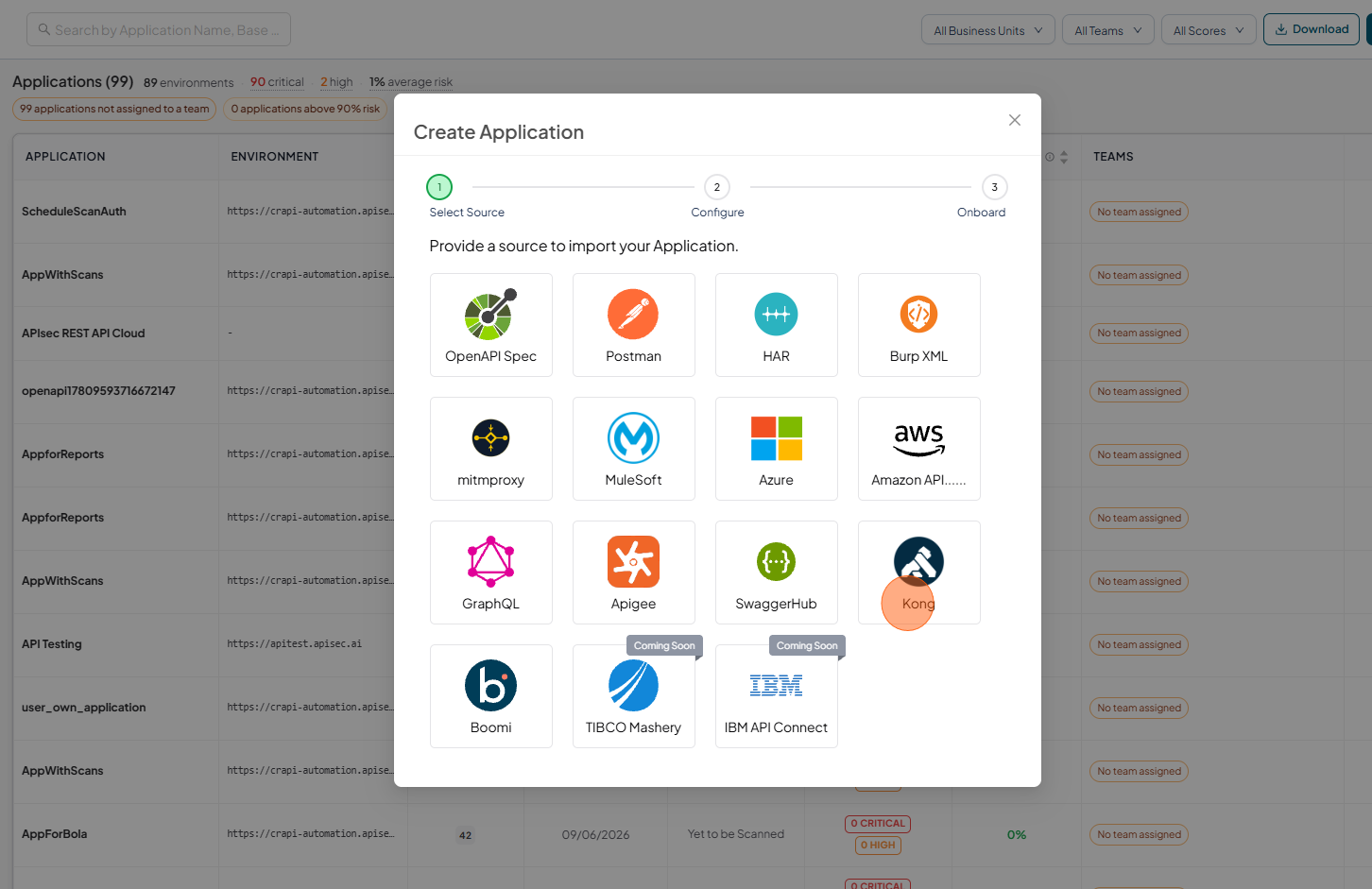Pick the HAR import icon
The height and width of the screenshot is (889, 1372).
click(x=776, y=315)
